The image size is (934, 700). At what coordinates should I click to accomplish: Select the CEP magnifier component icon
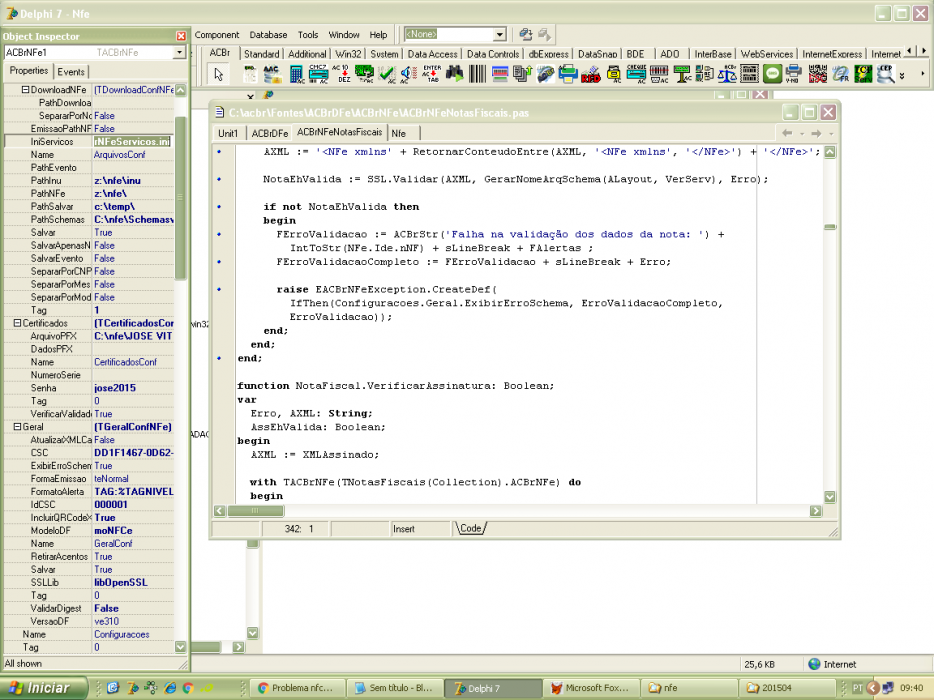(885, 74)
